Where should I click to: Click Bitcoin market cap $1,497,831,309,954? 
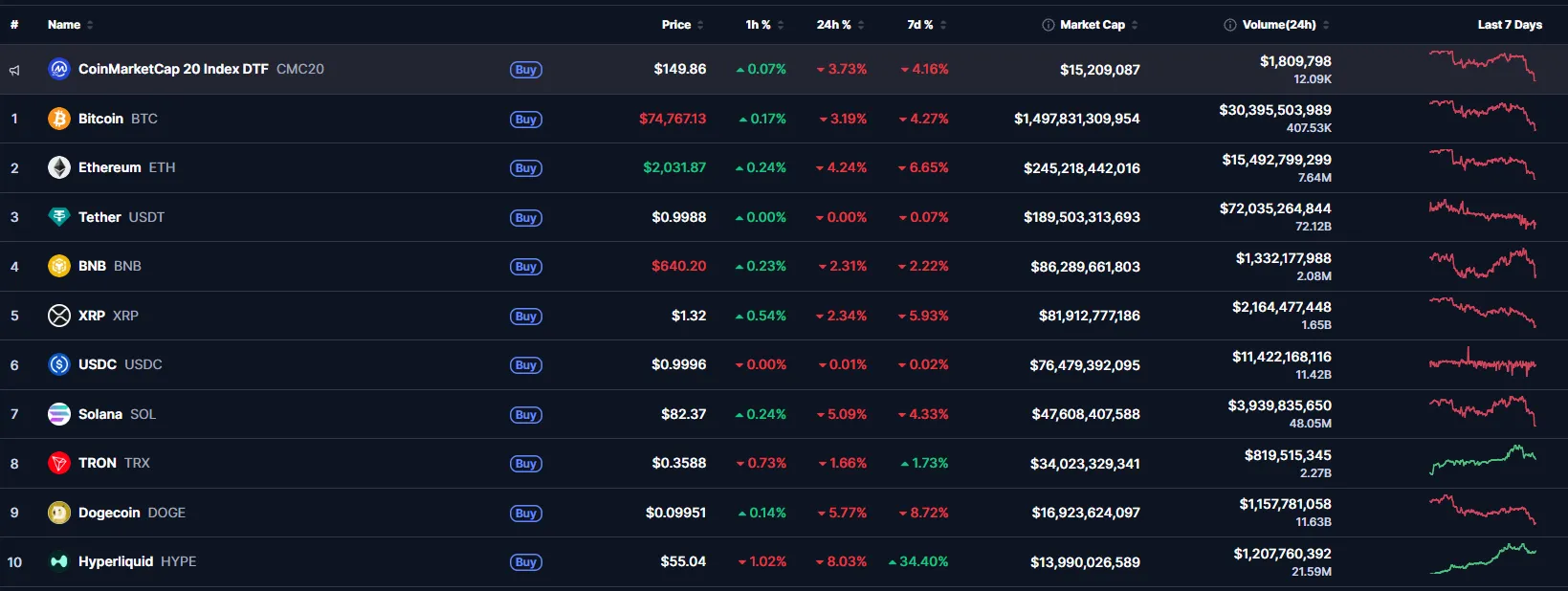click(1077, 119)
